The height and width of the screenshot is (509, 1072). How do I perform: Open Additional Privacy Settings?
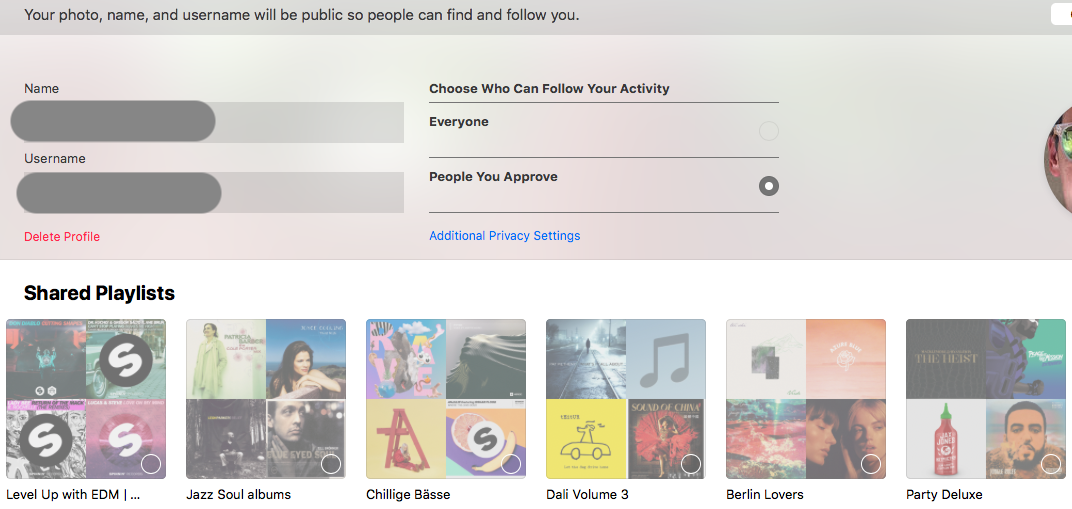505,236
